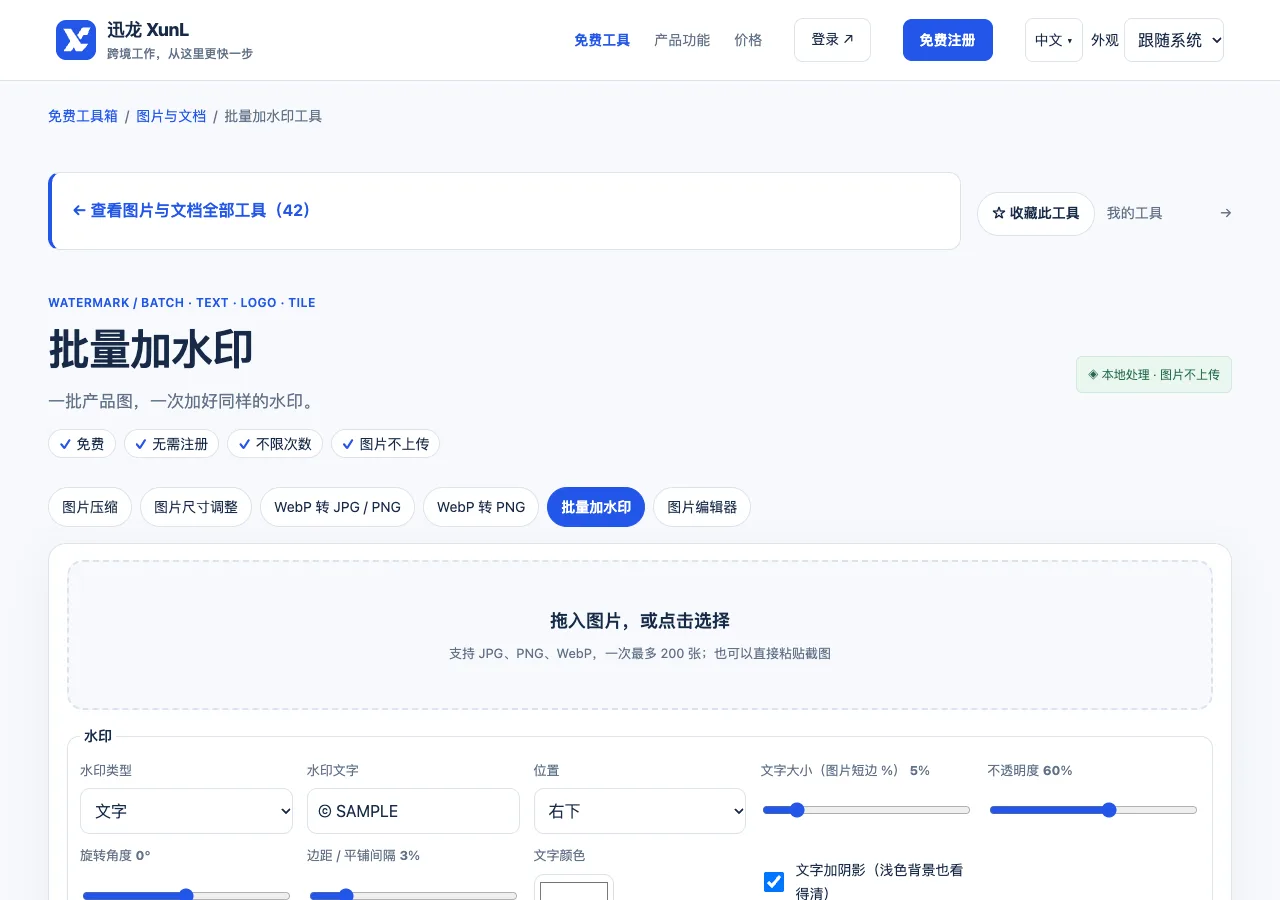
Task: Click the 收藏此工具 button
Action: [x=1036, y=213]
